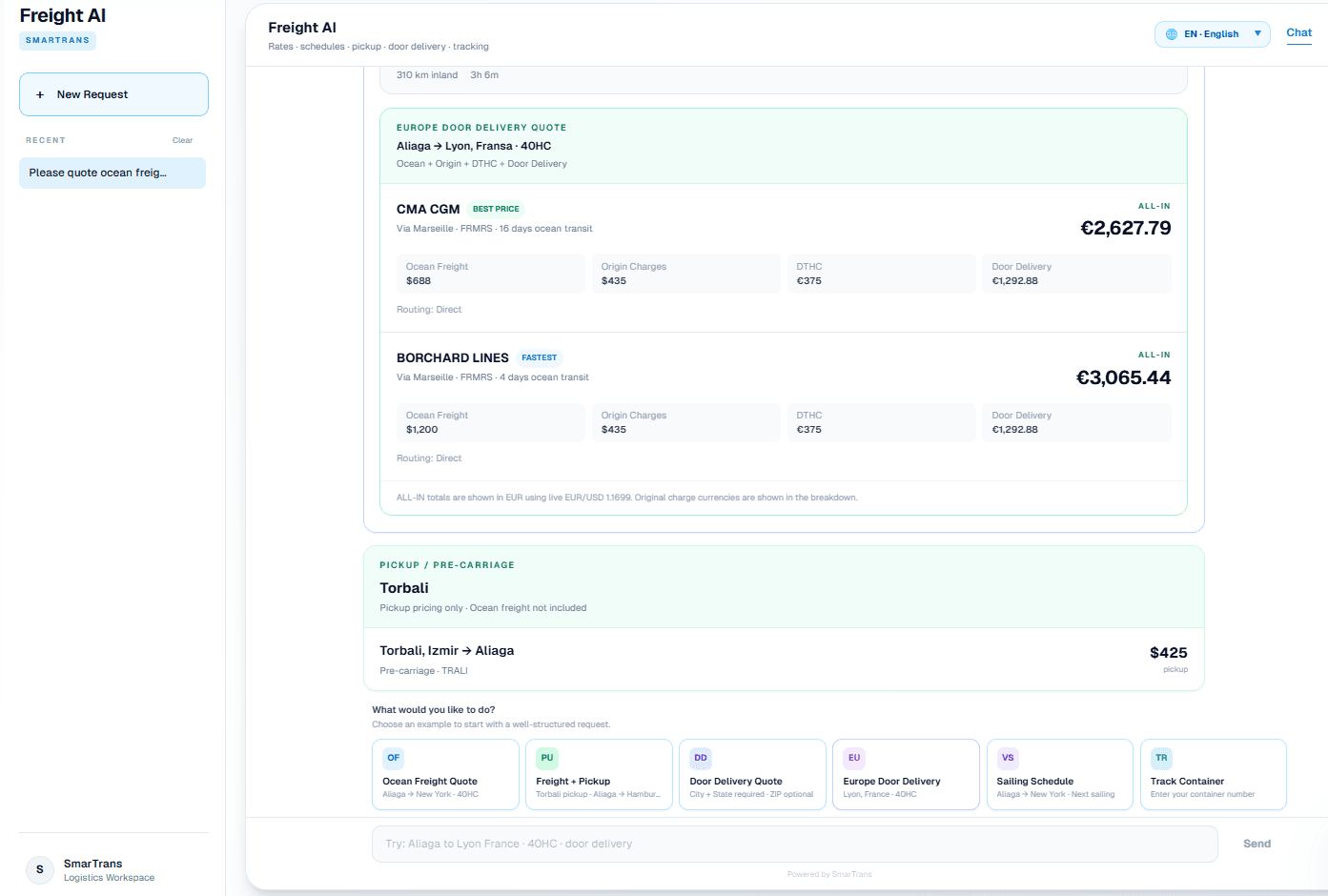Screen dimensions: 1328x896
Task: Switch to the Chat tab
Action: (1299, 33)
